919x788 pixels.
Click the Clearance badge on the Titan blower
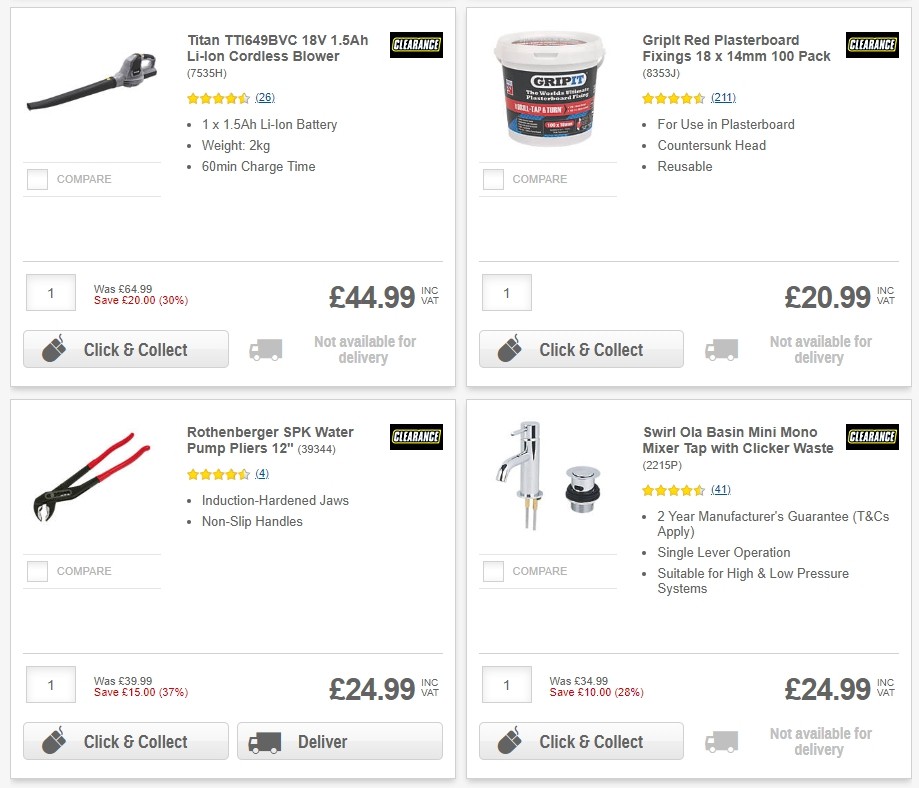tap(416, 45)
